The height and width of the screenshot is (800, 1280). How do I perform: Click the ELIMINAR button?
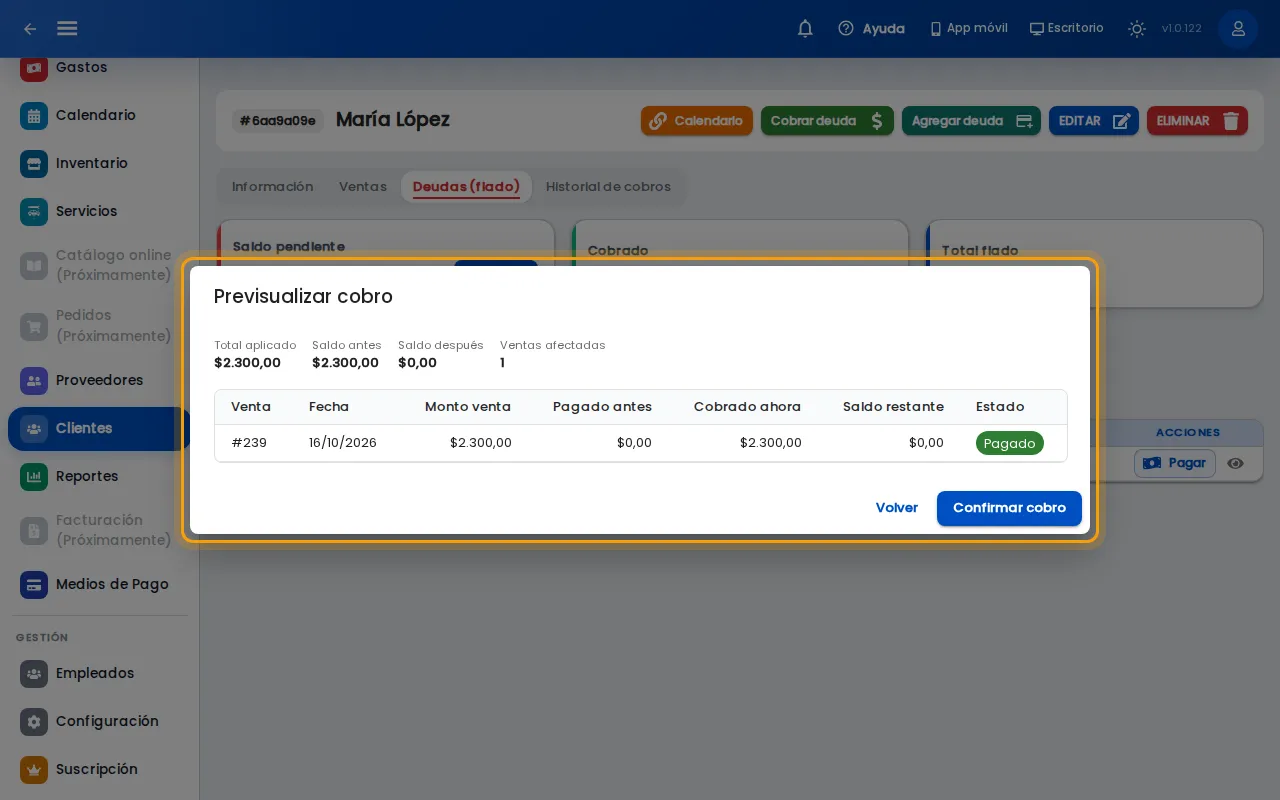coord(1197,121)
